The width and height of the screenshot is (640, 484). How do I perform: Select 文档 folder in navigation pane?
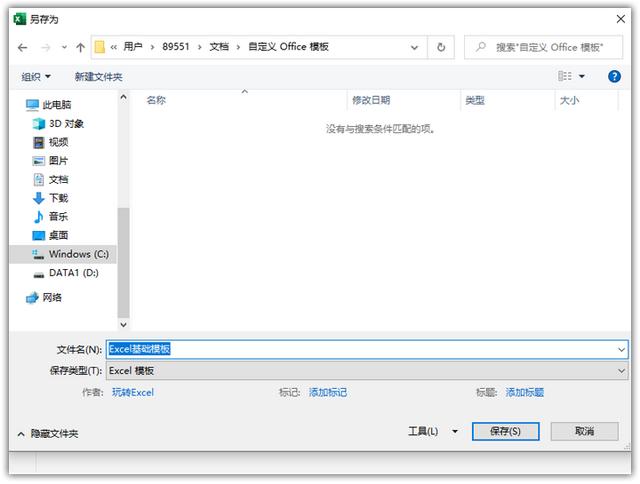coord(58,180)
